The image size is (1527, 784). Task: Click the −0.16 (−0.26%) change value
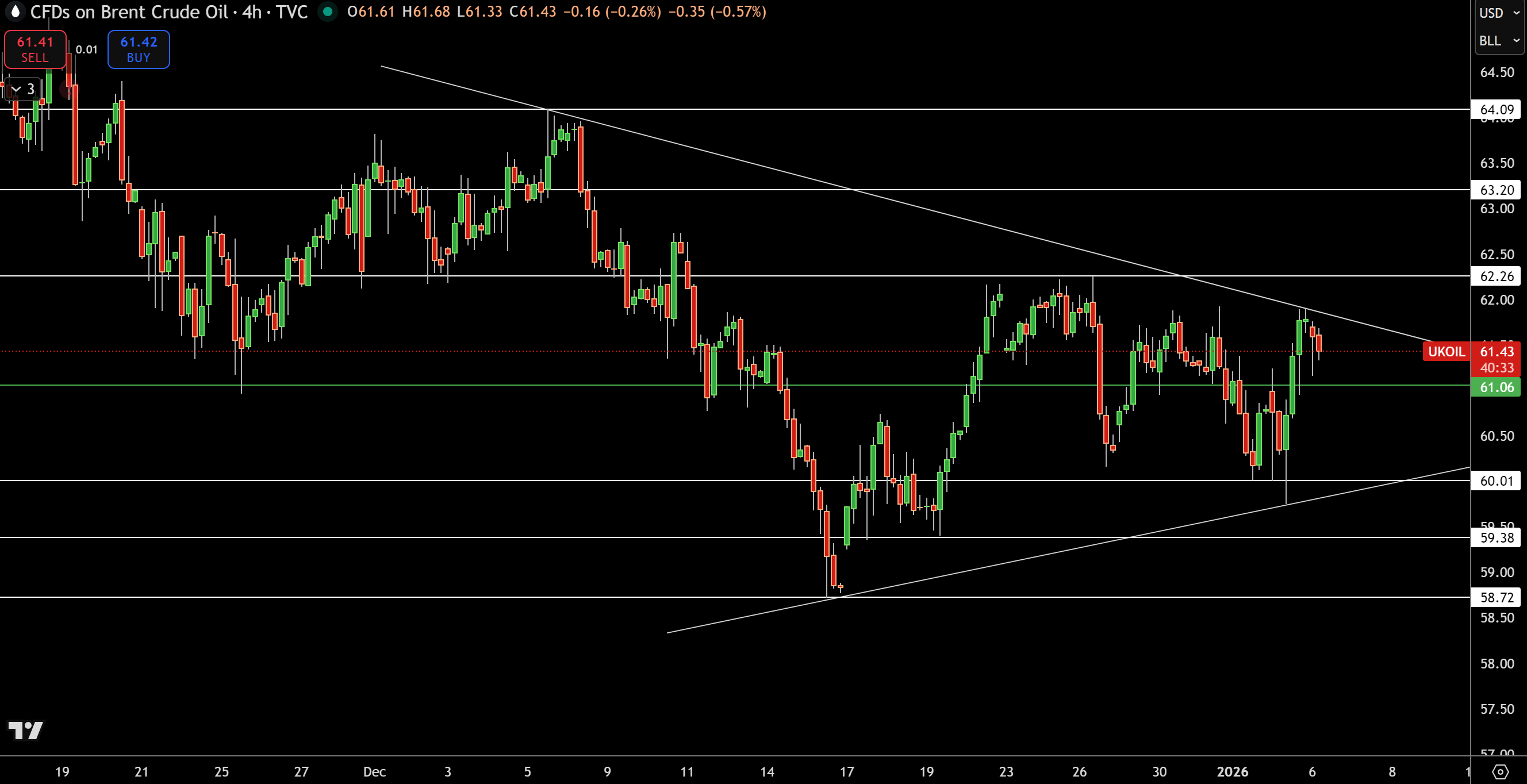tap(612, 12)
